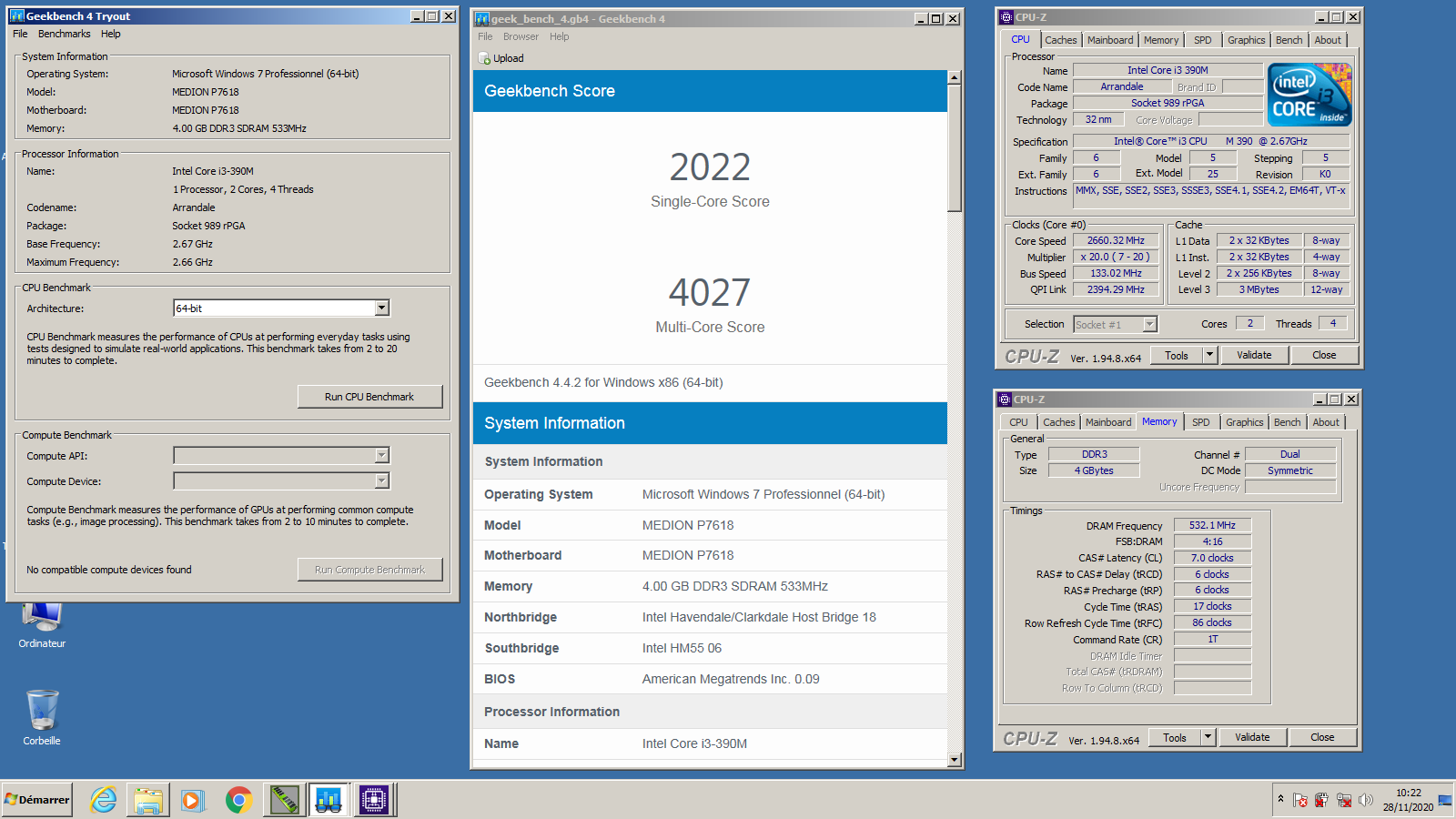Open the Windows Explorer folder taskbar icon

[x=148, y=800]
